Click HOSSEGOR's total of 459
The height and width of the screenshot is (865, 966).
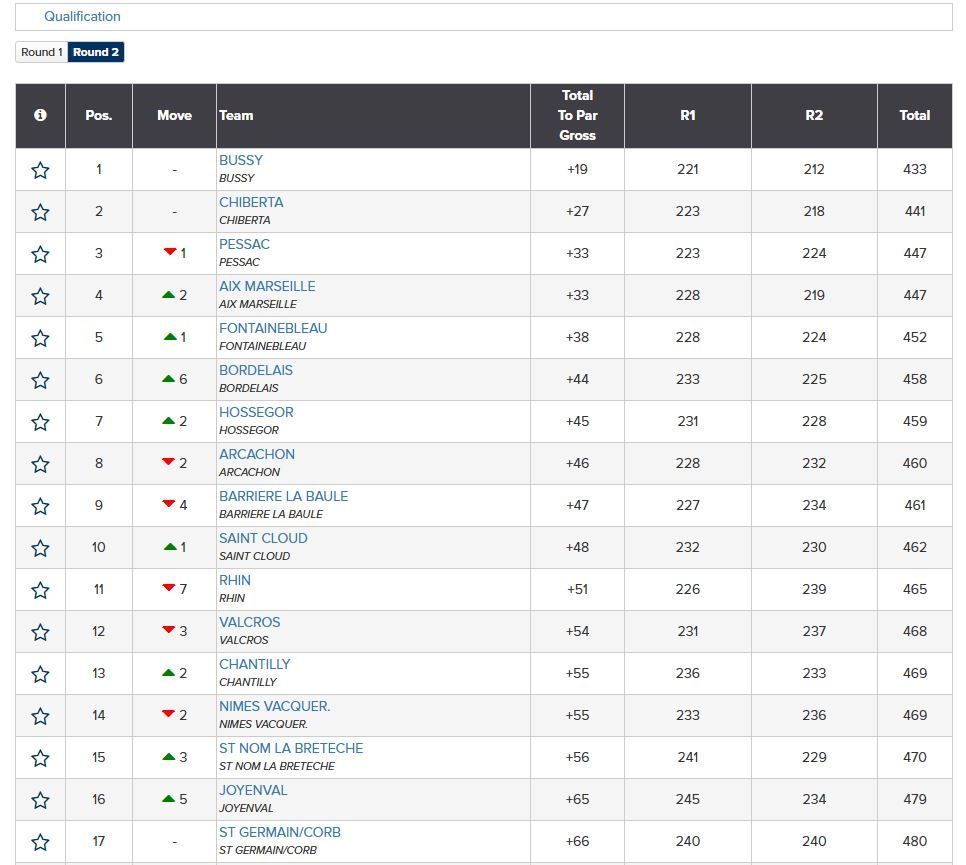915,421
